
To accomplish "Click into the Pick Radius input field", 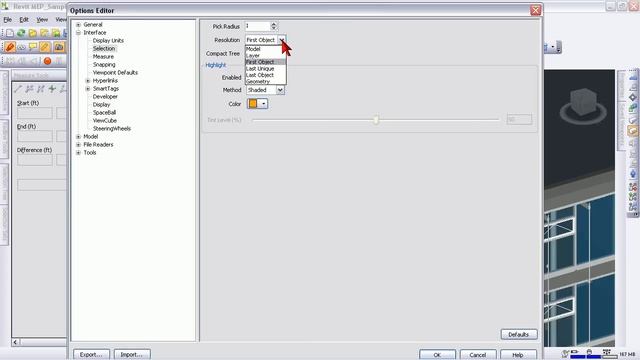I will coord(258,26).
